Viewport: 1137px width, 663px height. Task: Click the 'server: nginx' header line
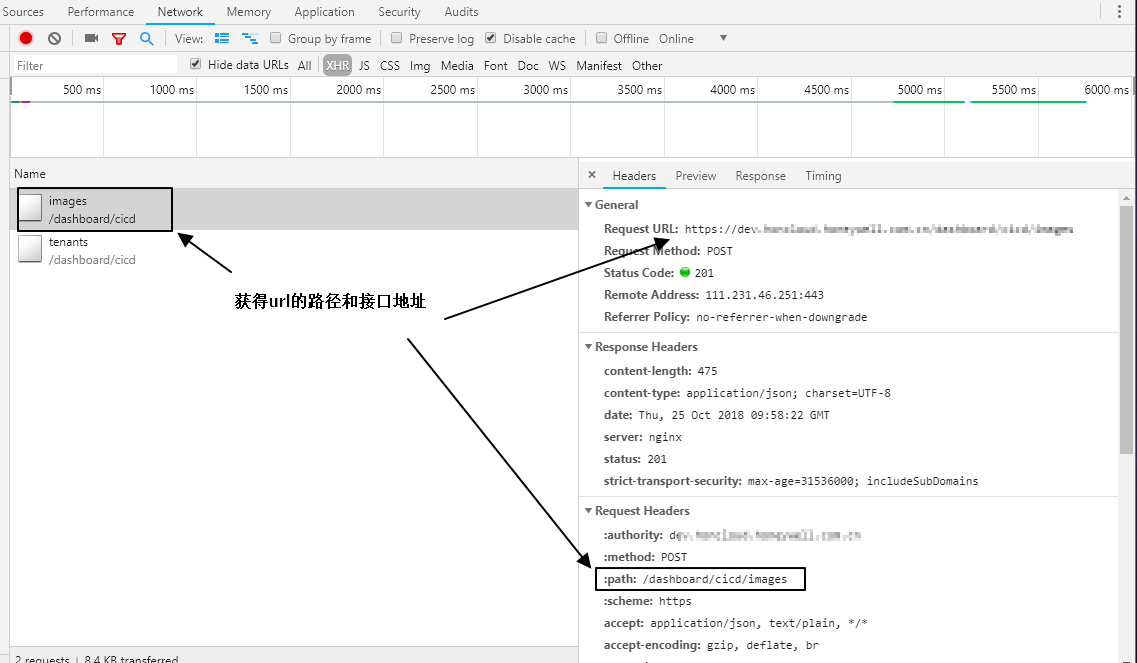coord(642,437)
